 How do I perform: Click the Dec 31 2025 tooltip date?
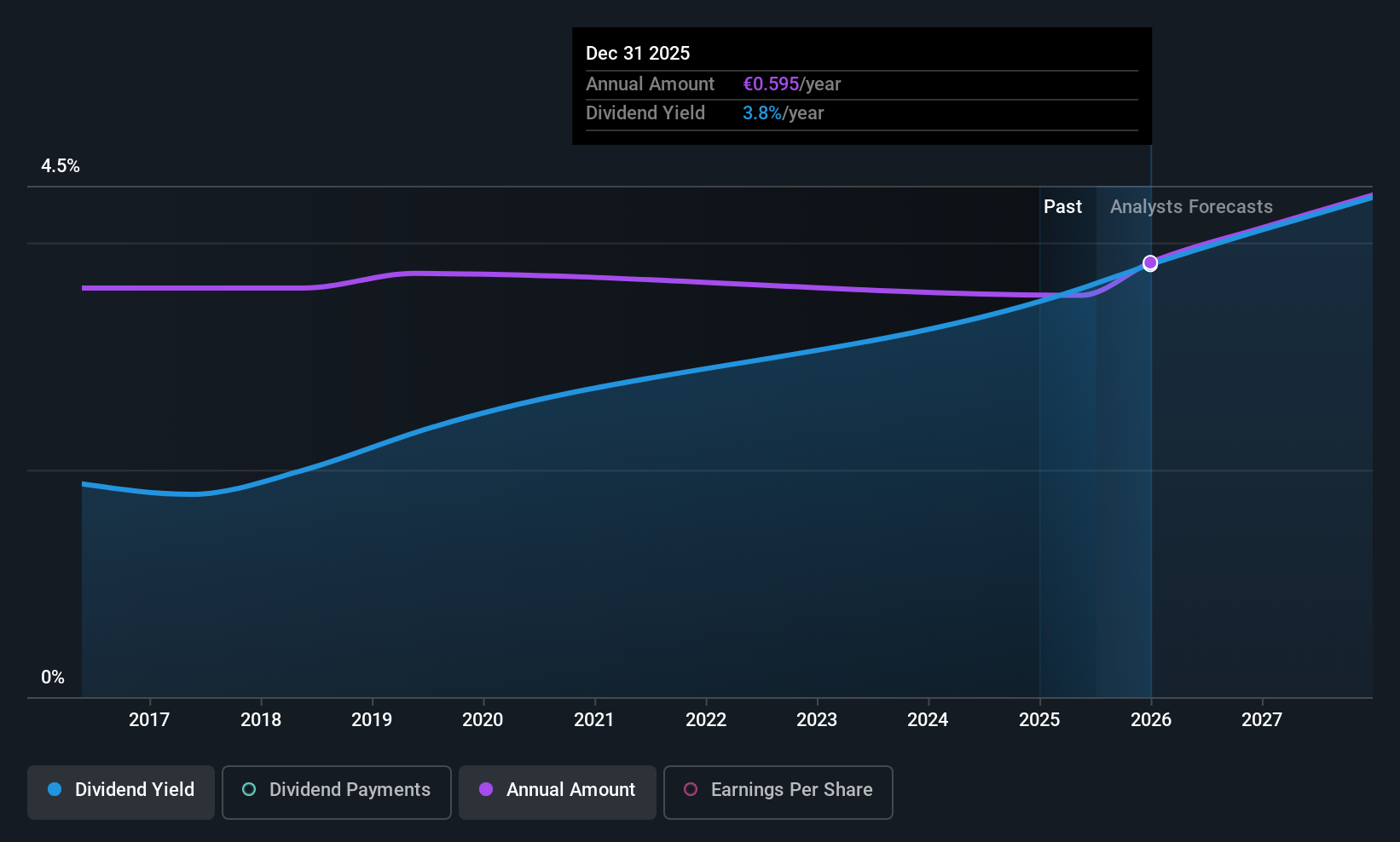[x=638, y=54]
